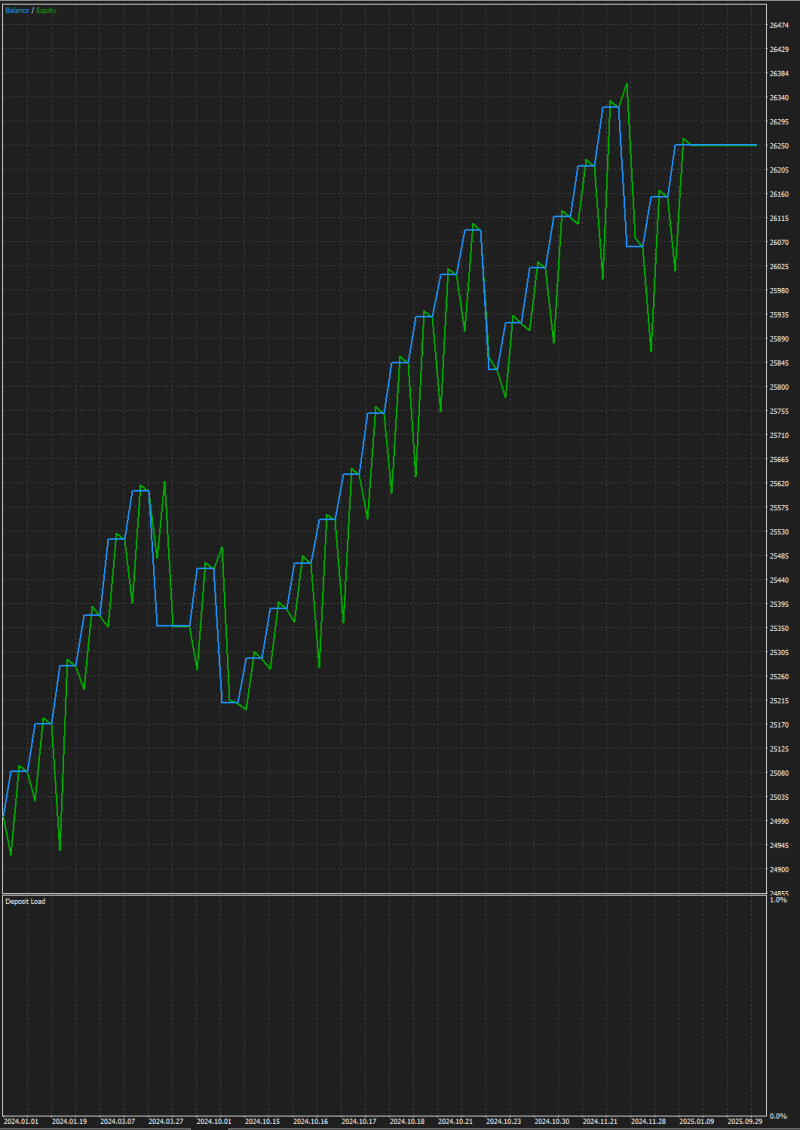Click the 25170 axis value
This screenshot has width=800, height=1130.
tap(778, 725)
